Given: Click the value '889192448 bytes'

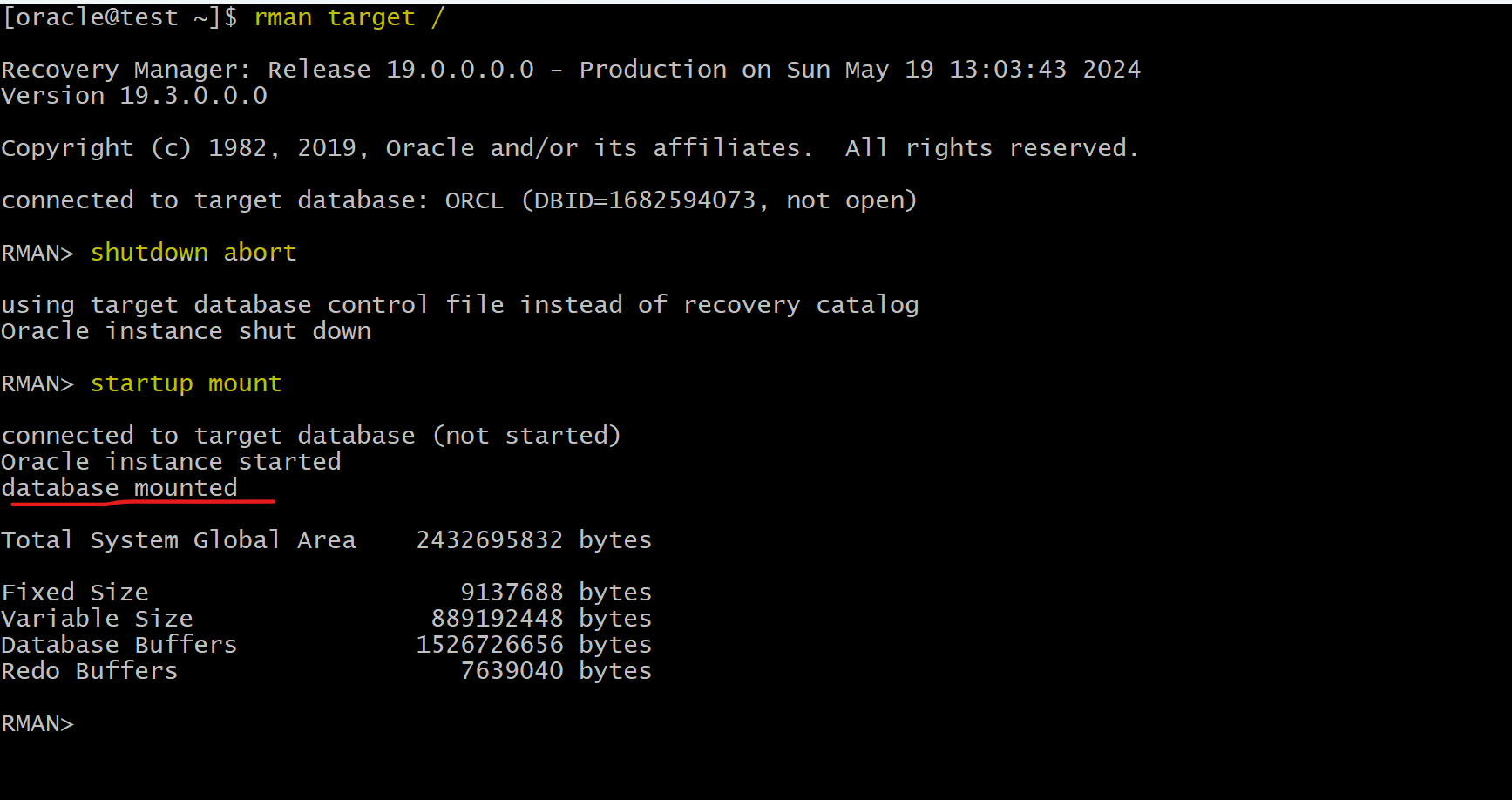Looking at the screenshot, I should (541, 619).
